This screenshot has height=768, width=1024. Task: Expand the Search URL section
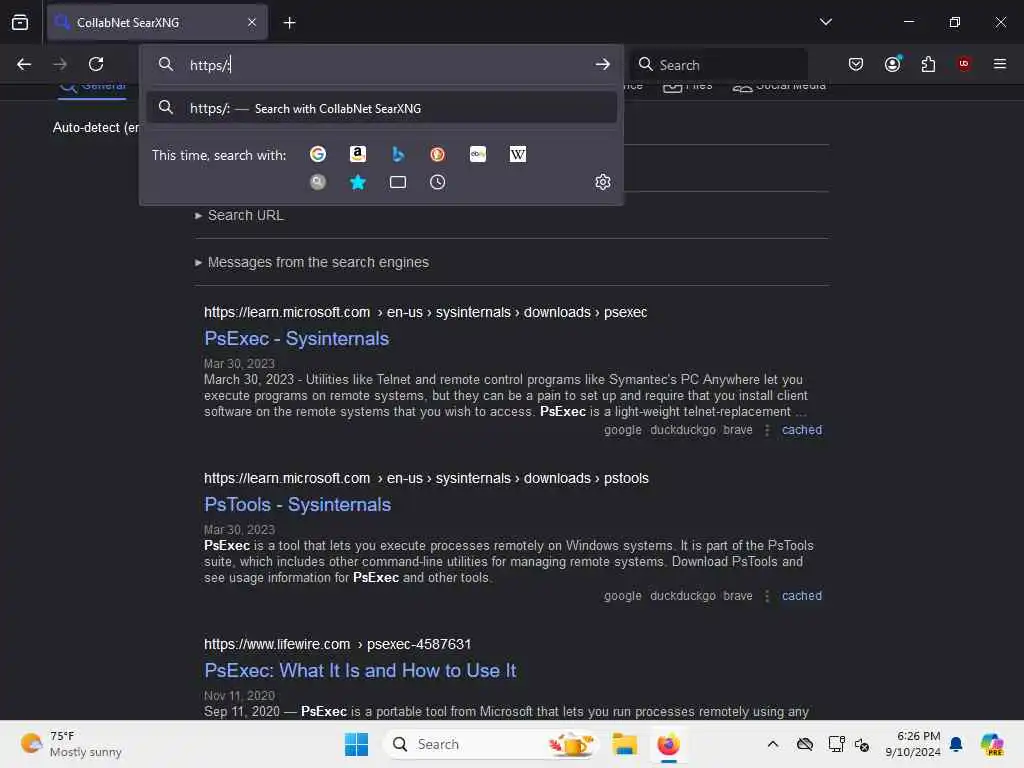pos(239,216)
